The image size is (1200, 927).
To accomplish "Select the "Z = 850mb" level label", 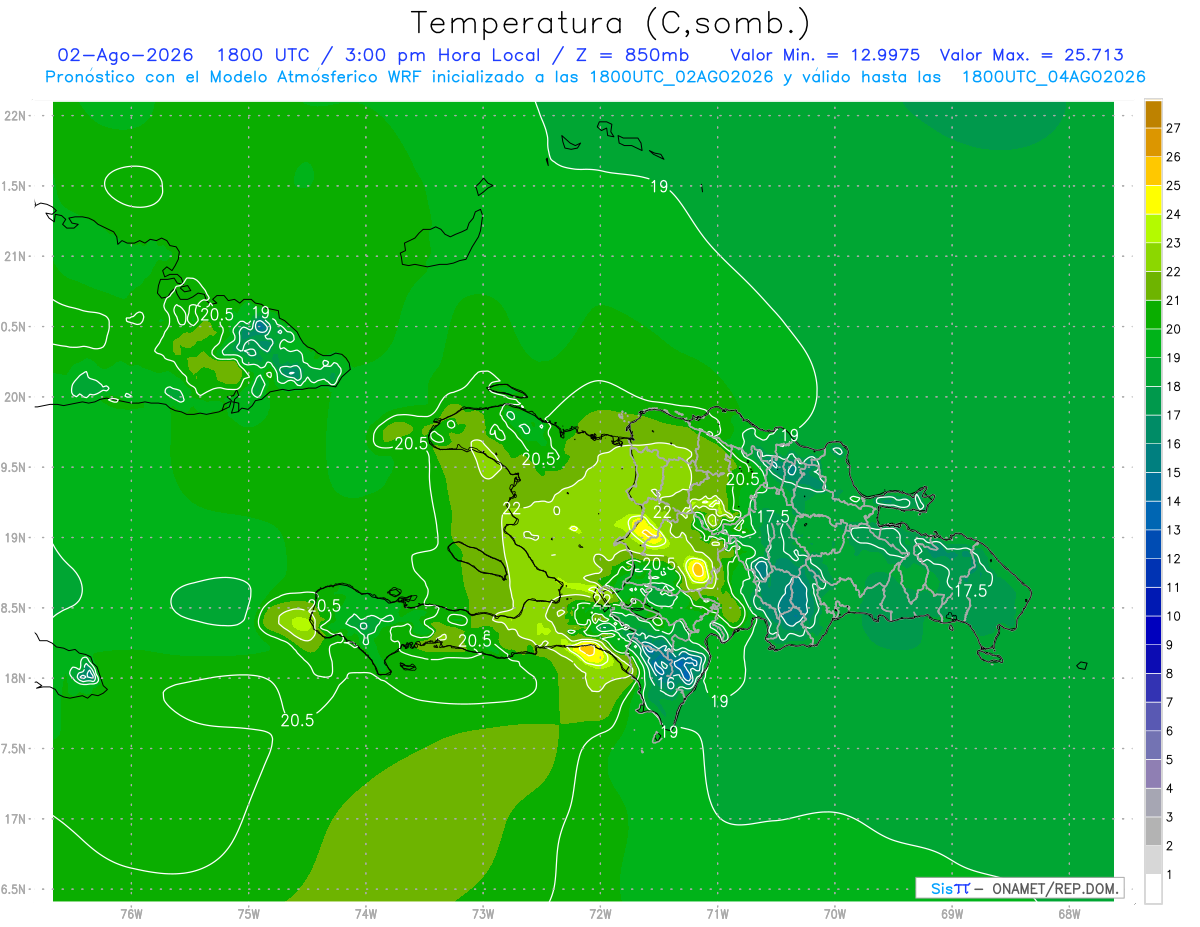I will pos(633,55).
